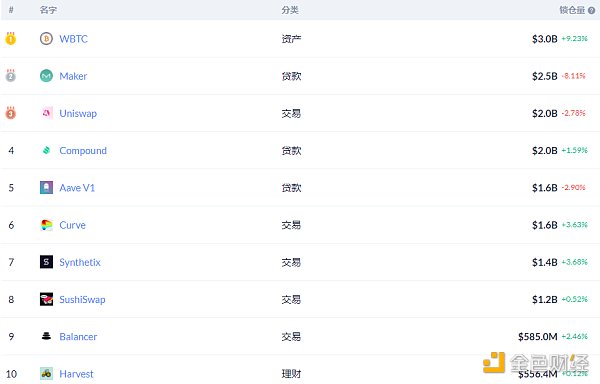Click the 名字 column header
Image resolution: width=600 pixels, height=384 pixels.
pyautogui.click(x=48, y=10)
